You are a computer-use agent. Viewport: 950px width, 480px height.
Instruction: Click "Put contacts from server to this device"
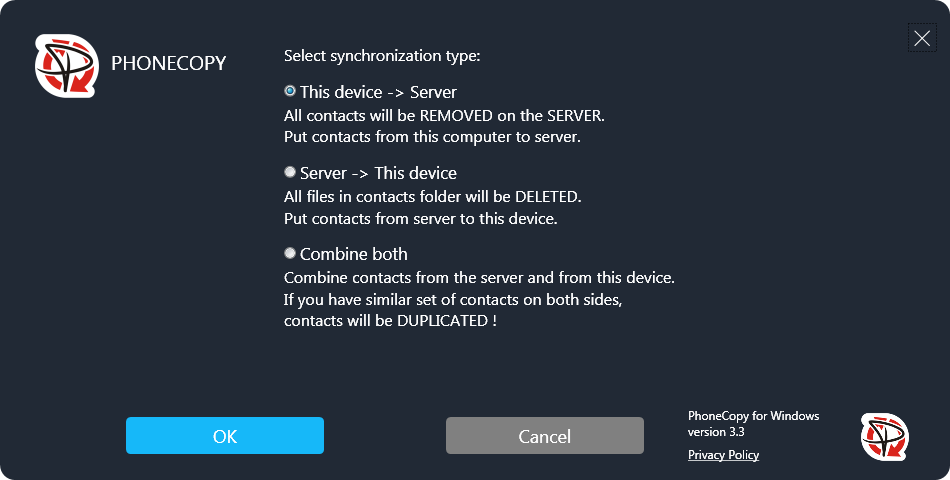click(x=420, y=217)
